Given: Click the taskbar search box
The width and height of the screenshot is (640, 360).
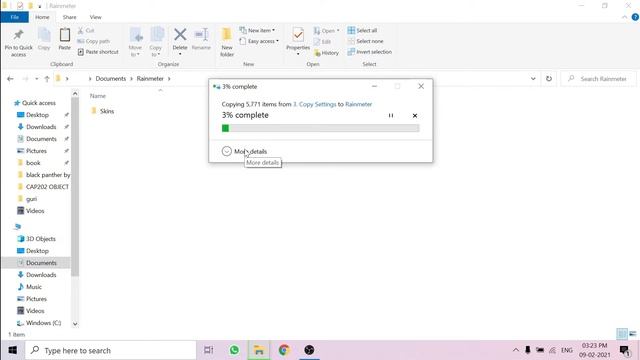Looking at the screenshot, I should (x=111, y=350).
